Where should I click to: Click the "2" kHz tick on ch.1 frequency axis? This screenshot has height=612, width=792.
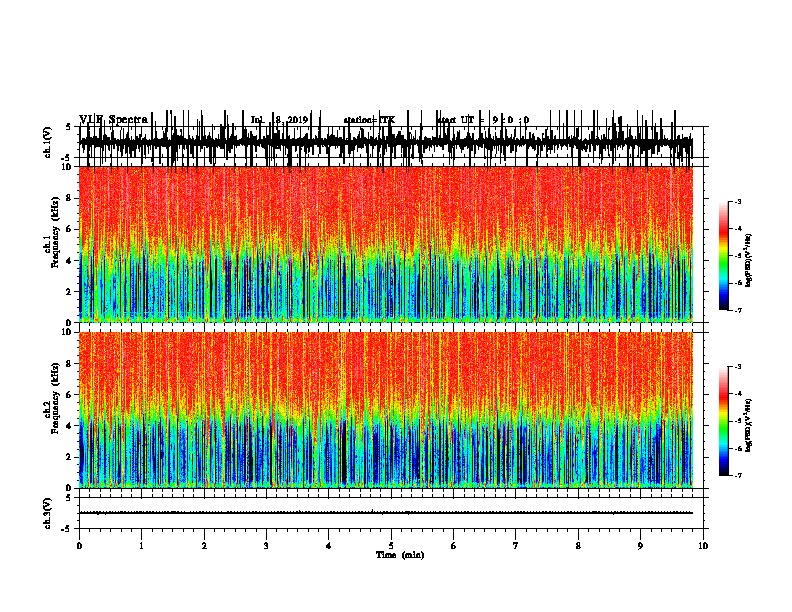click(x=69, y=291)
